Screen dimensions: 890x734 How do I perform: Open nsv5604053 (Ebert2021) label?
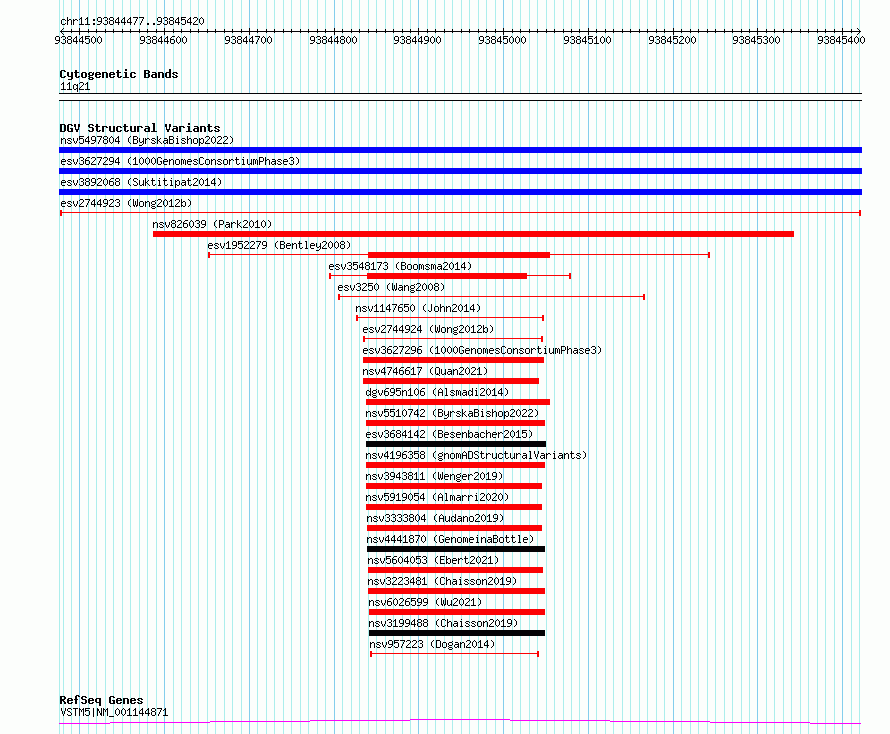click(x=433, y=560)
